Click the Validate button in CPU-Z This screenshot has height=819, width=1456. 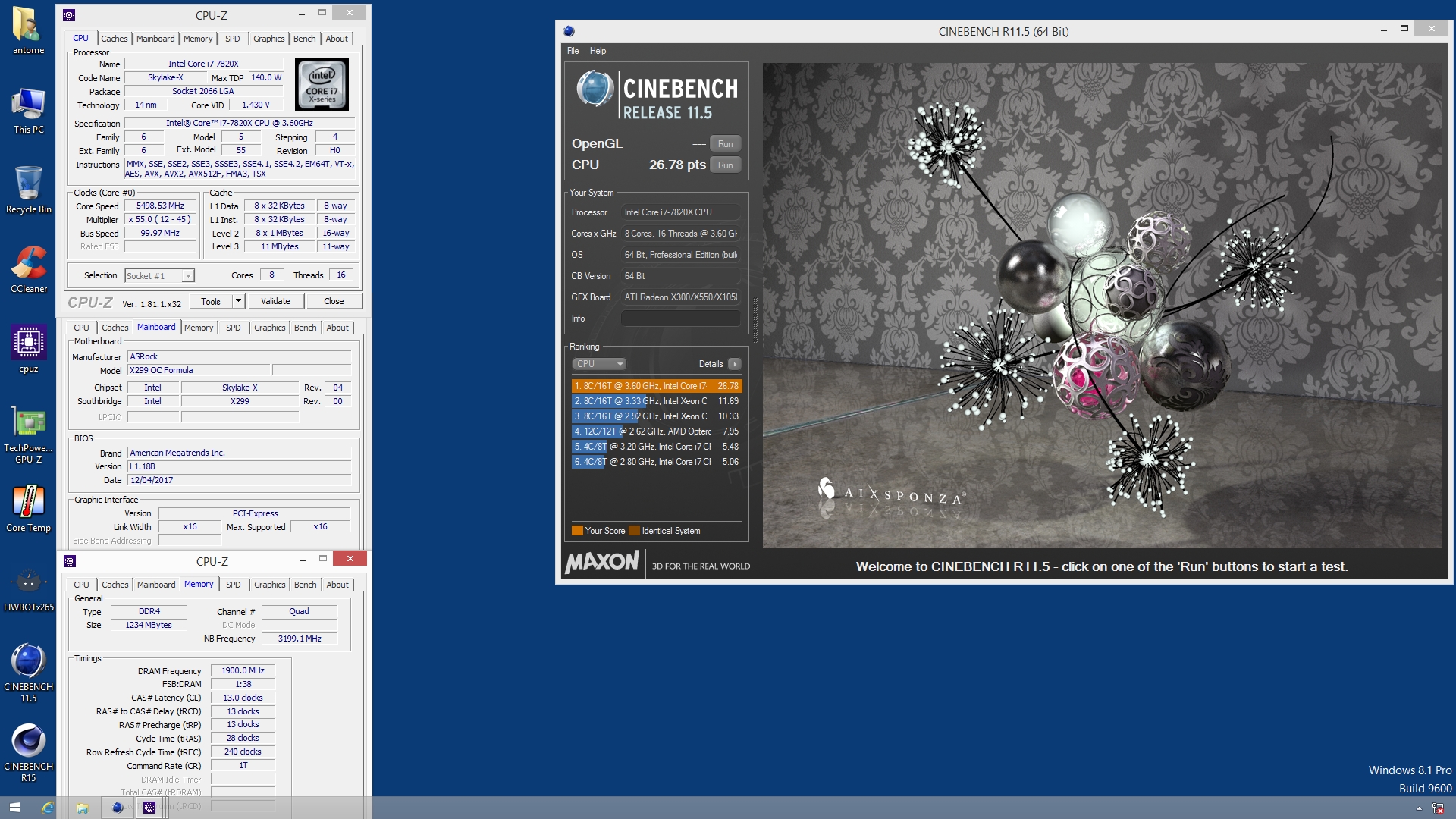(x=275, y=301)
